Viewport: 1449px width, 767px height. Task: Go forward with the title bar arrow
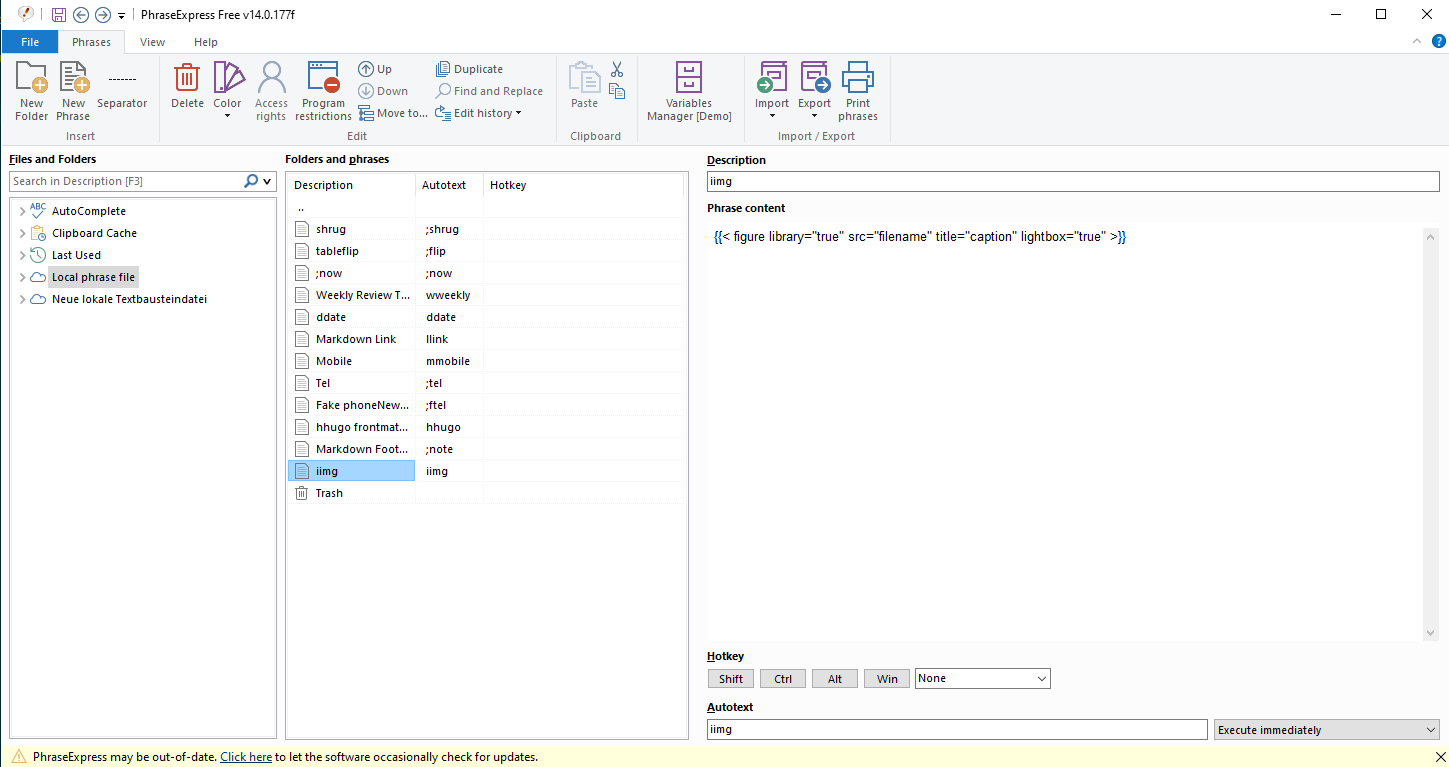[x=102, y=14]
